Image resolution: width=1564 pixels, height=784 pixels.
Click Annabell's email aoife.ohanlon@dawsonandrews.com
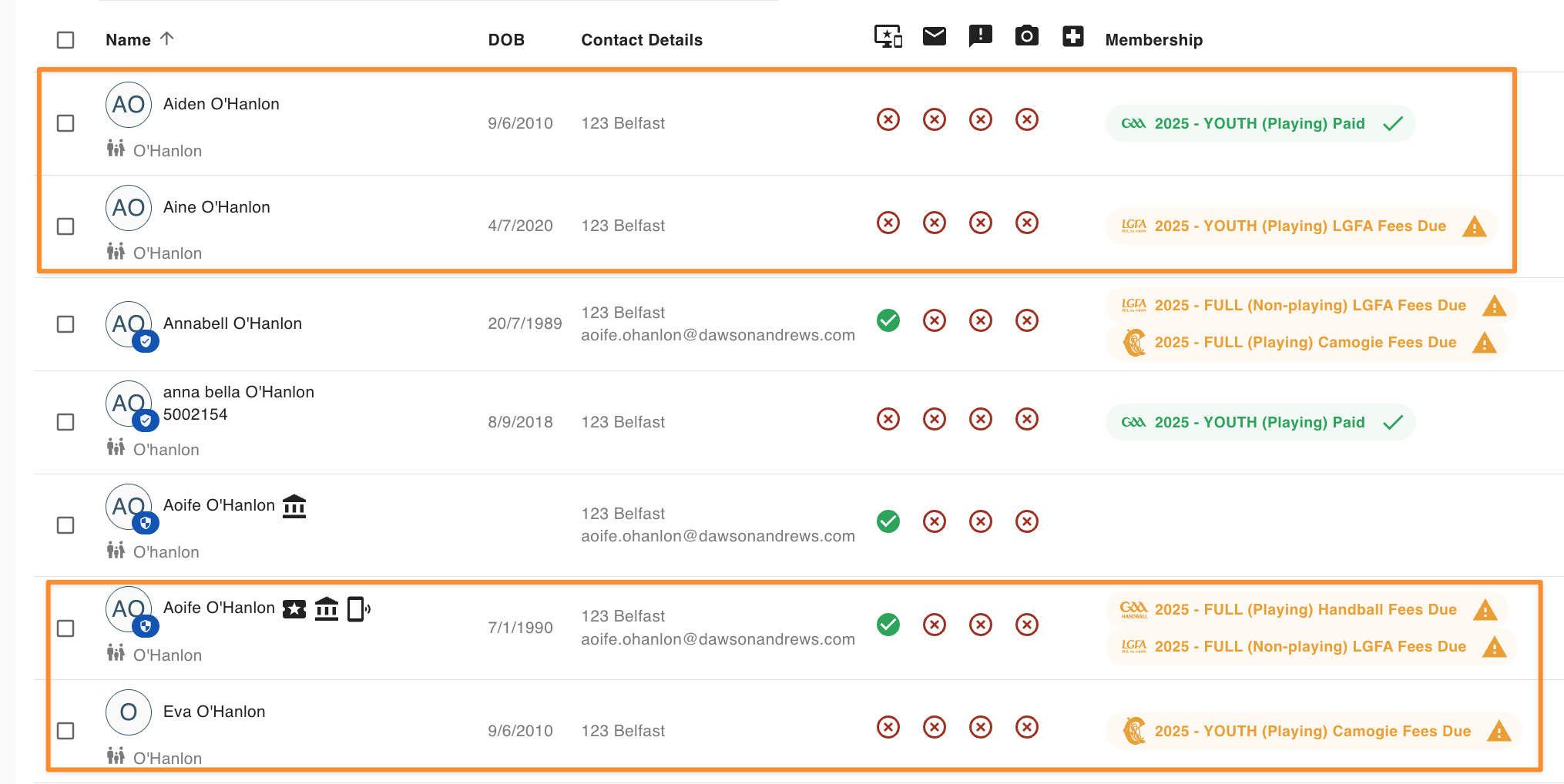718,335
